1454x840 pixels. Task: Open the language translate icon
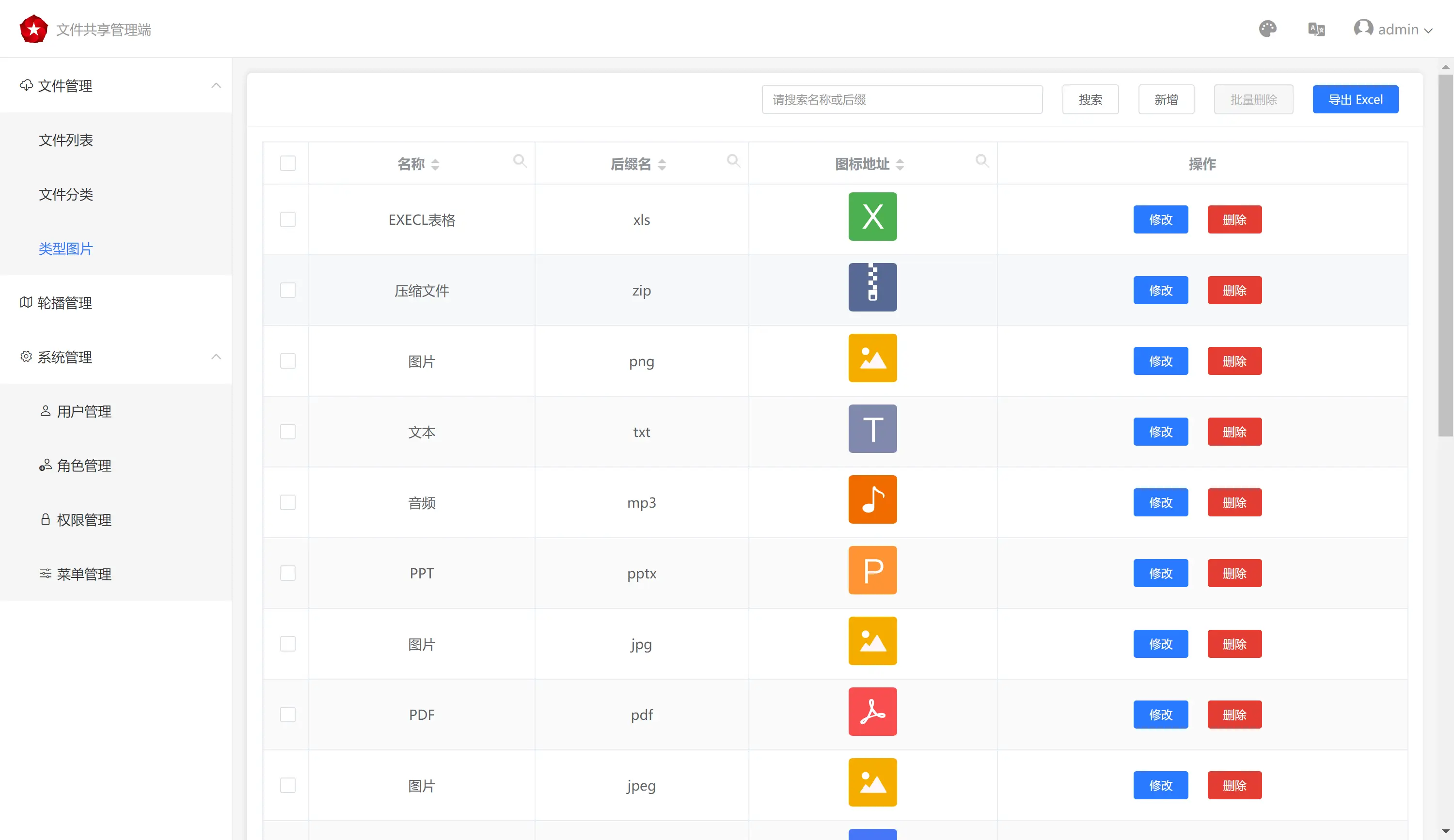(1317, 29)
